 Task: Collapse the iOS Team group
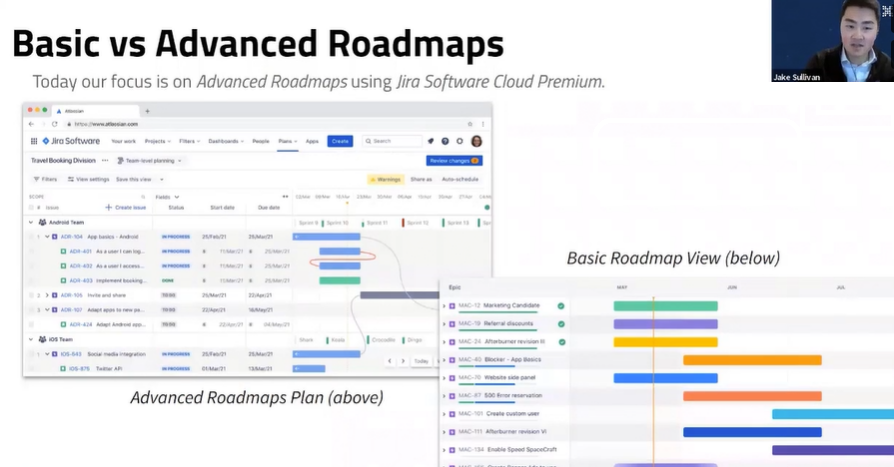[31, 339]
